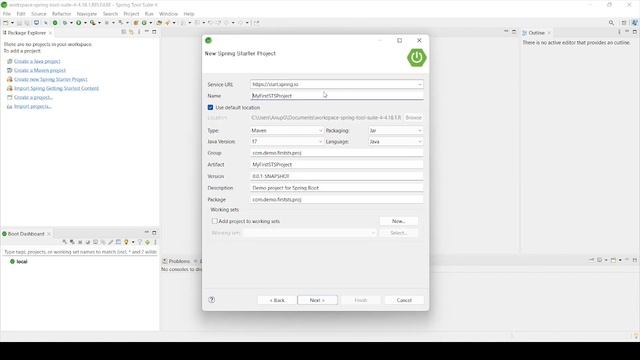The image size is (640, 360).
Task: Open the Navigate menu
Action: [87, 14]
